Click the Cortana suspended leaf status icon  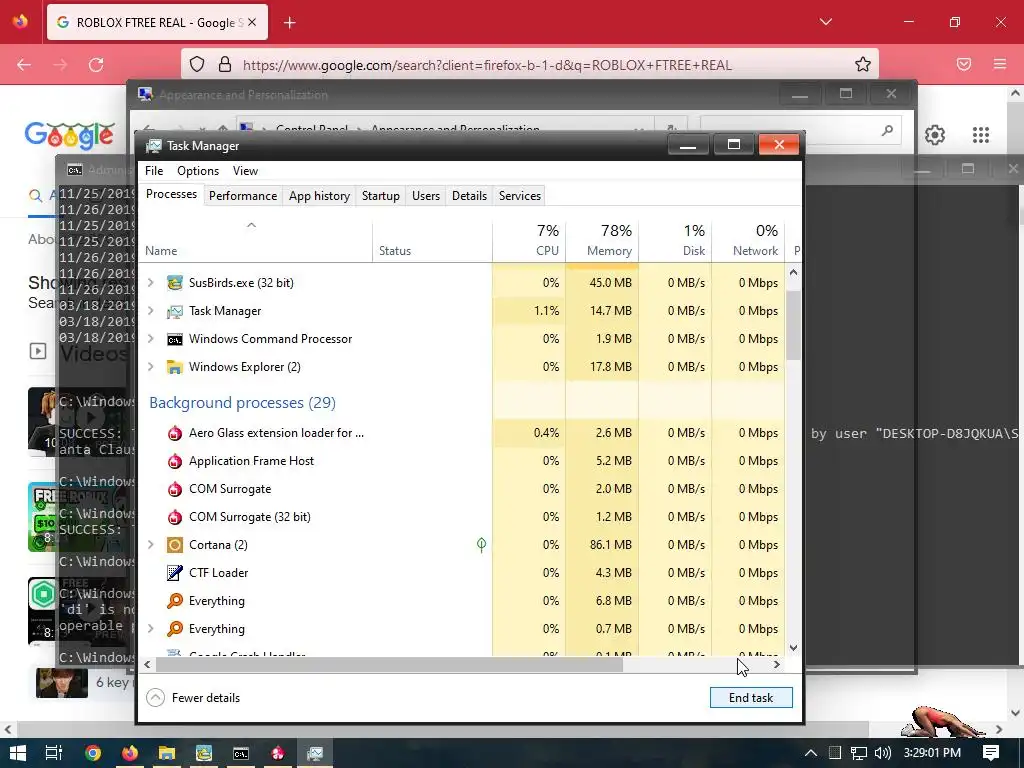(481, 545)
